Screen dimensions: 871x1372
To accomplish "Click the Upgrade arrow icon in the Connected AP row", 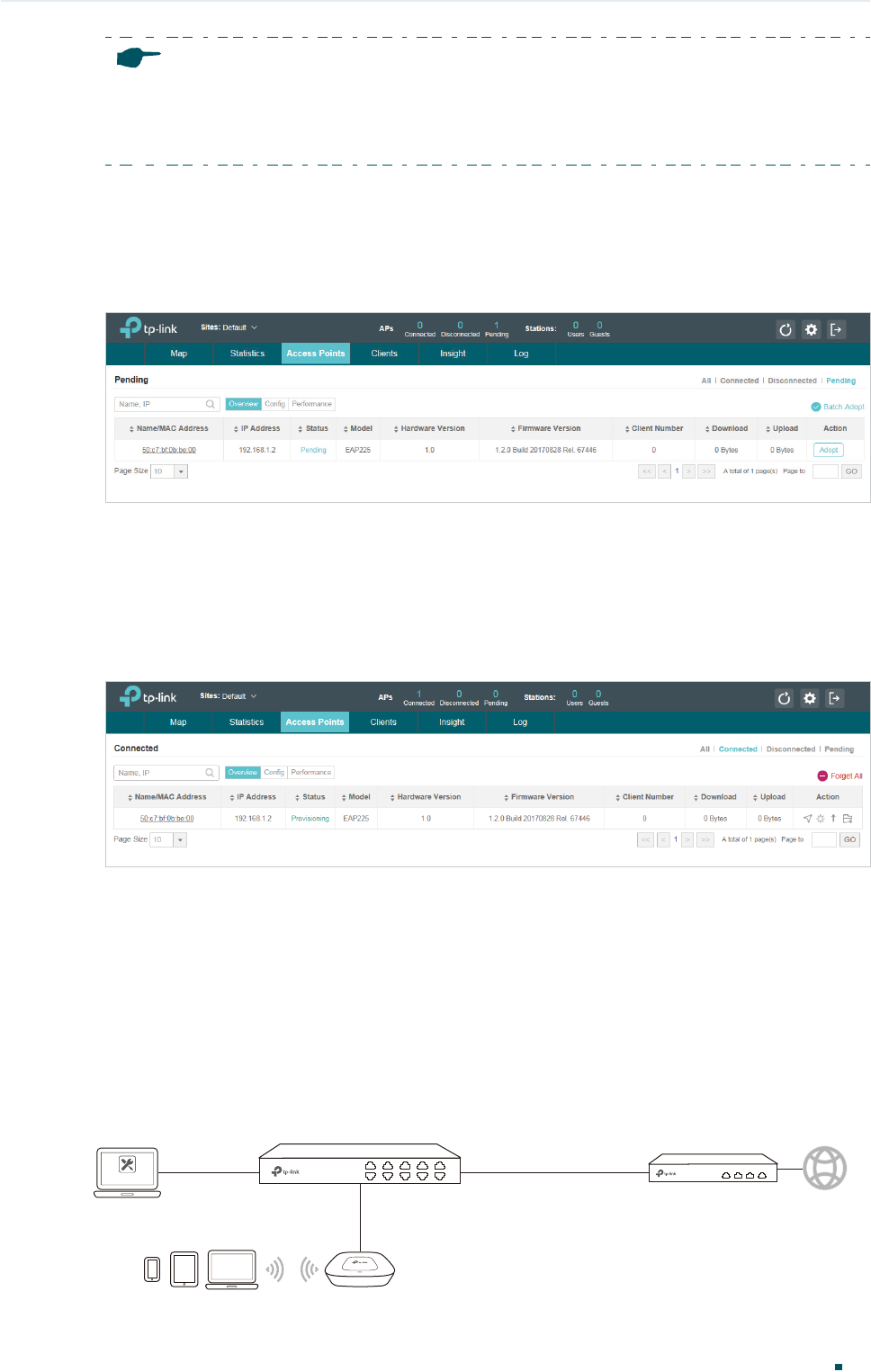I will point(833,819).
